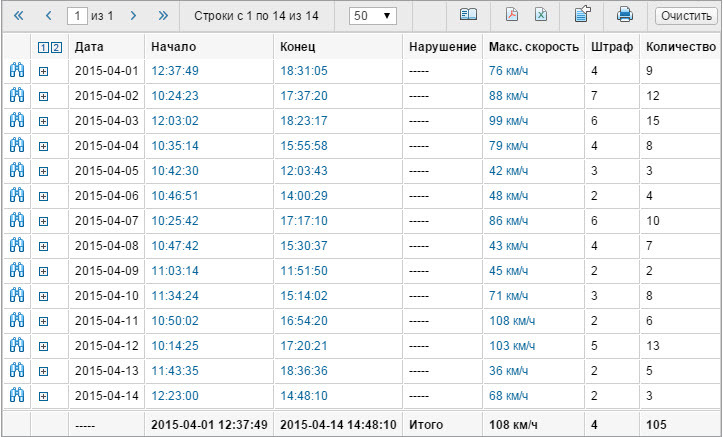The image size is (723, 437).
Task: Open end time 18:31:05 link
Action: click(x=304, y=71)
